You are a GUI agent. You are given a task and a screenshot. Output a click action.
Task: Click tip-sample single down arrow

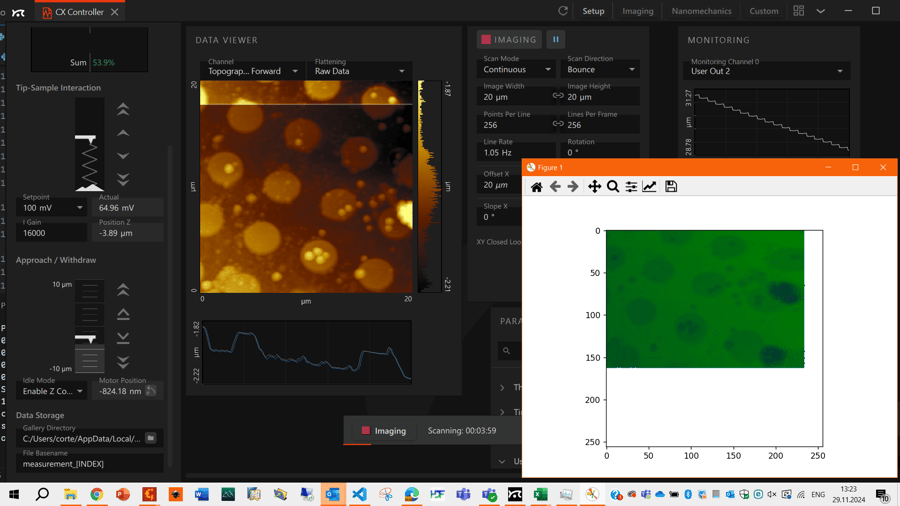tap(123, 156)
